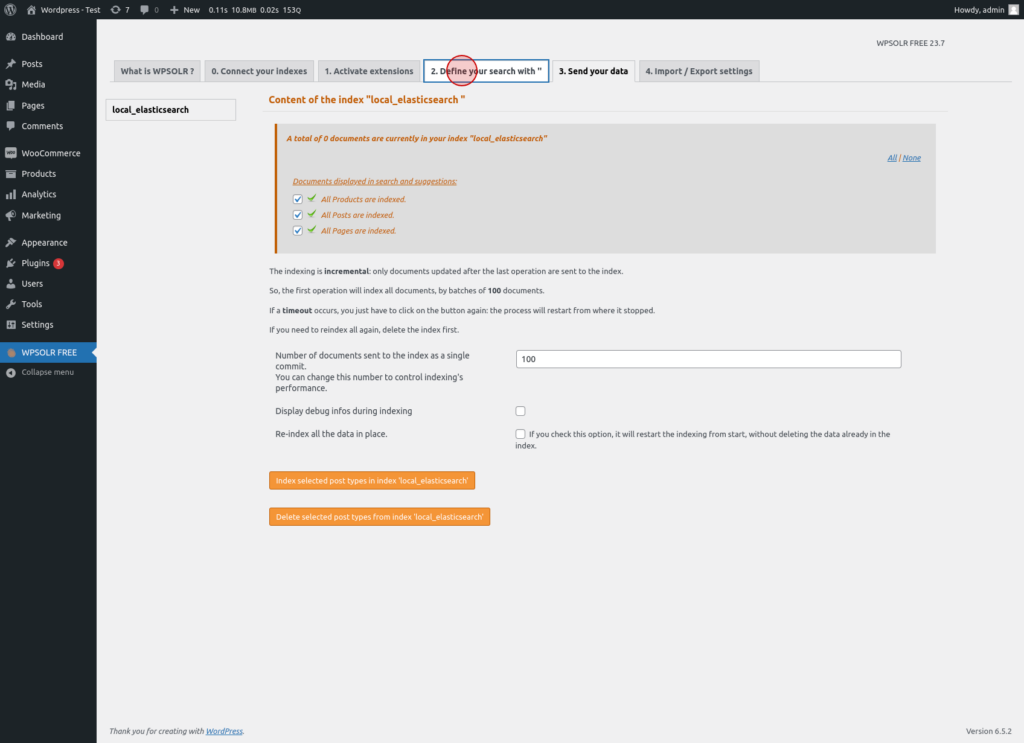The height and width of the screenshot is (743, 1024).
Task: Click the Analytics bar chart icon
Action: click(10, 195)
